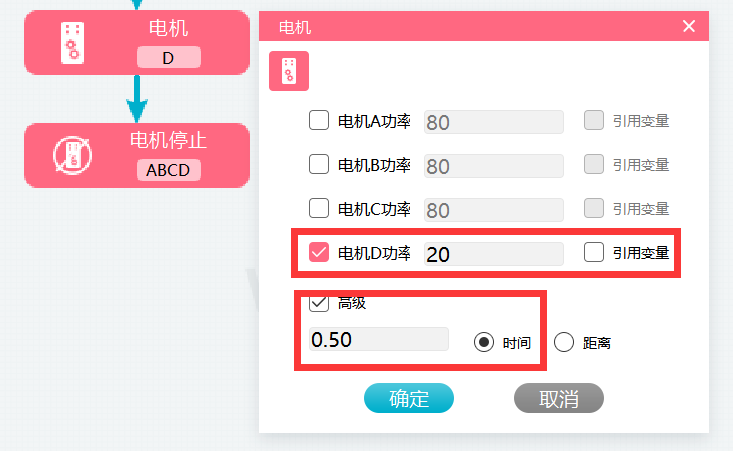Close the 电机 dialog
This screenshot has width=733, height=451.
point(689,26)
